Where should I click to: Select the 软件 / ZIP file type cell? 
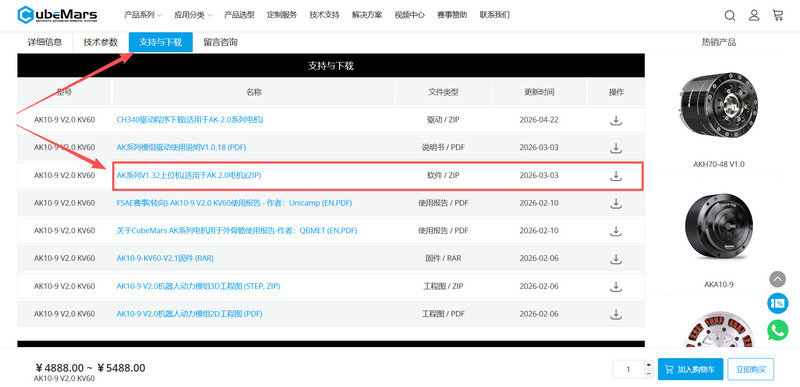click(x=443, y=175)
